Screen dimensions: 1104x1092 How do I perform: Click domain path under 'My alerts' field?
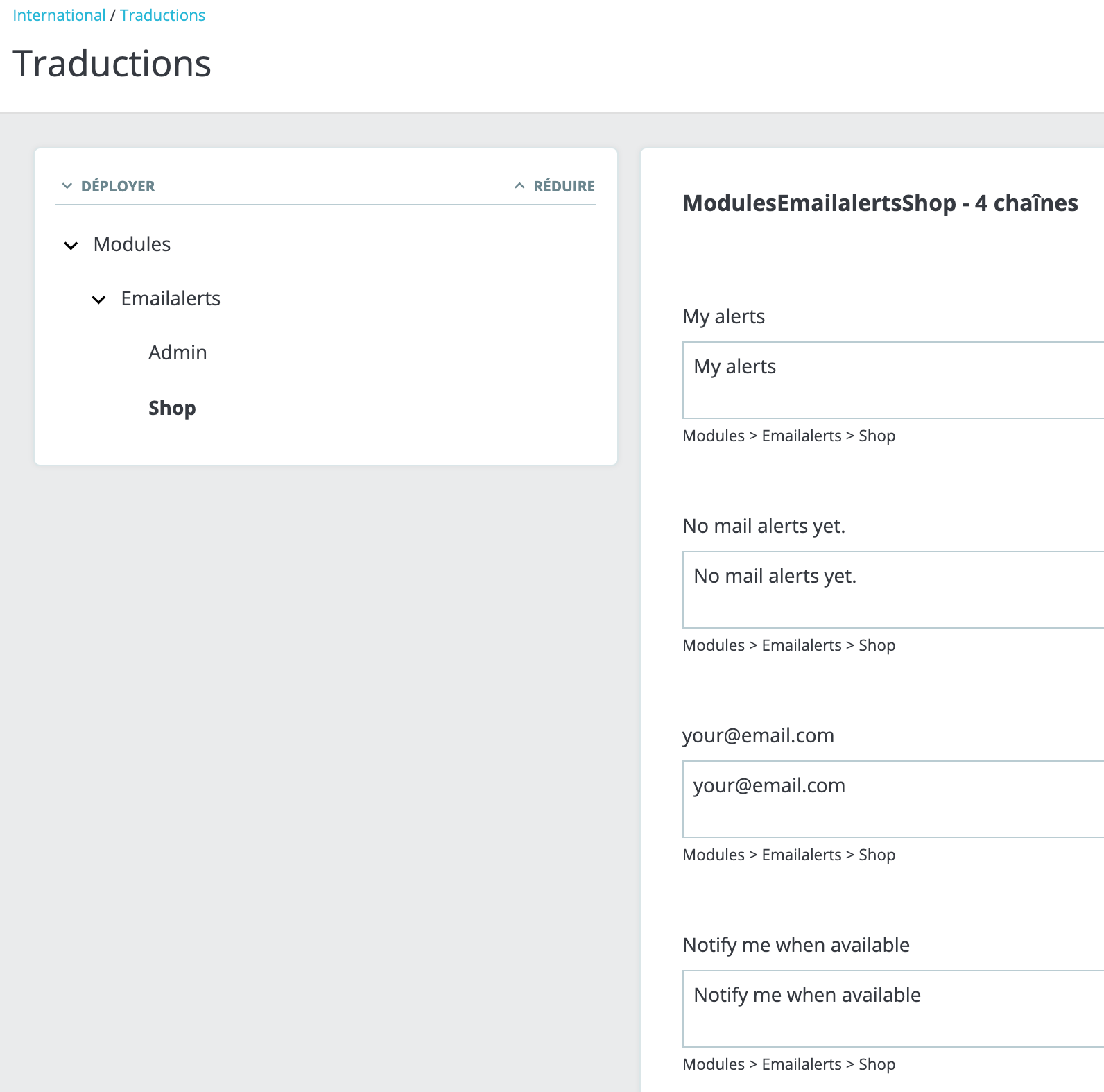point(788,436)
